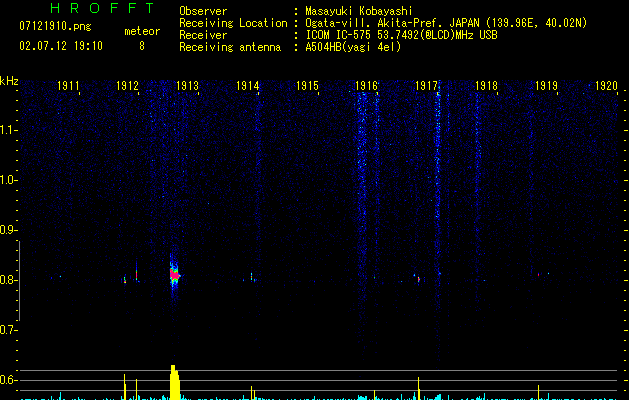The width and height of the screenshot is (629, 400).
Task: Click the 0.9 kHz axis label
Action: [8, 230]
